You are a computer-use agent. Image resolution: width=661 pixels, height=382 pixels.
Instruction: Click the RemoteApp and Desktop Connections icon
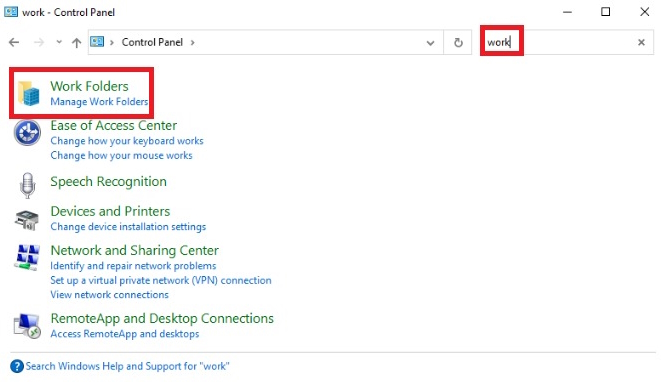[27, 326]
